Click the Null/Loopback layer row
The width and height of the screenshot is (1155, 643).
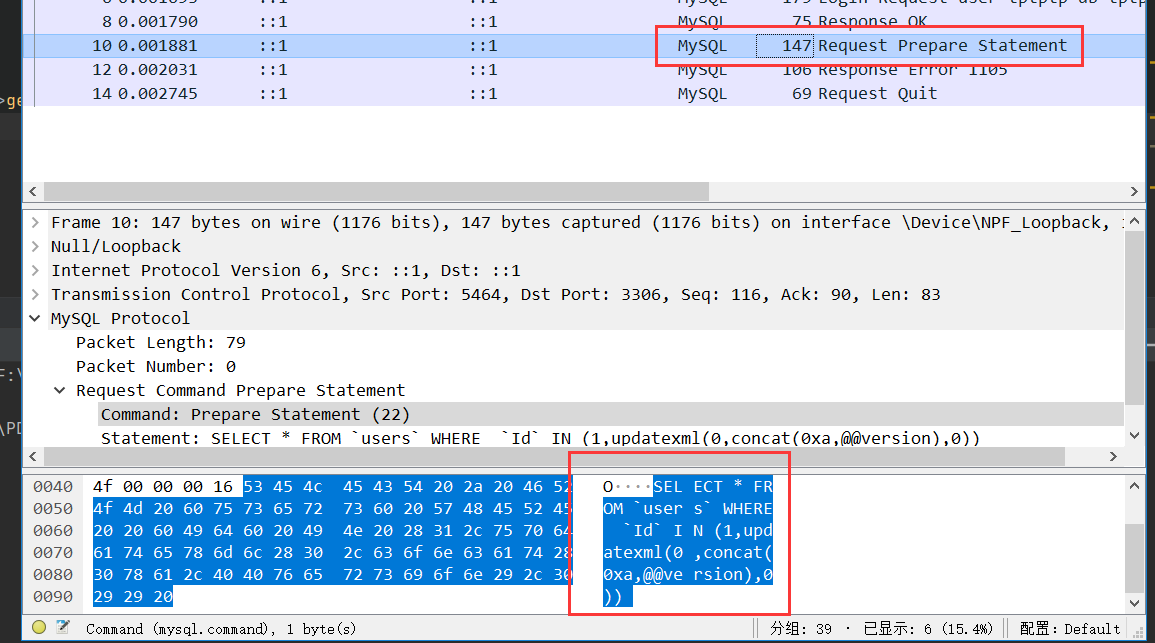[x=116, y=246]
